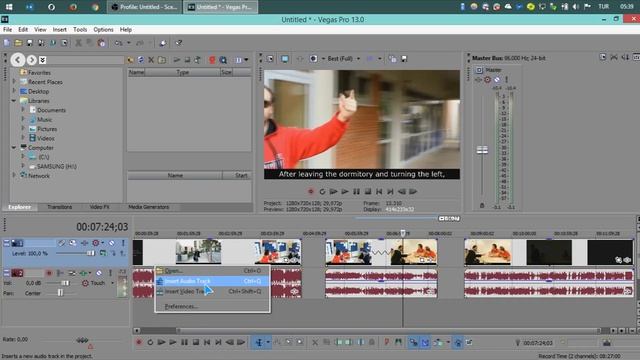This screenshot has height=360, width=640.
Task: Mute the video track 1
Action: coord(111,243)
